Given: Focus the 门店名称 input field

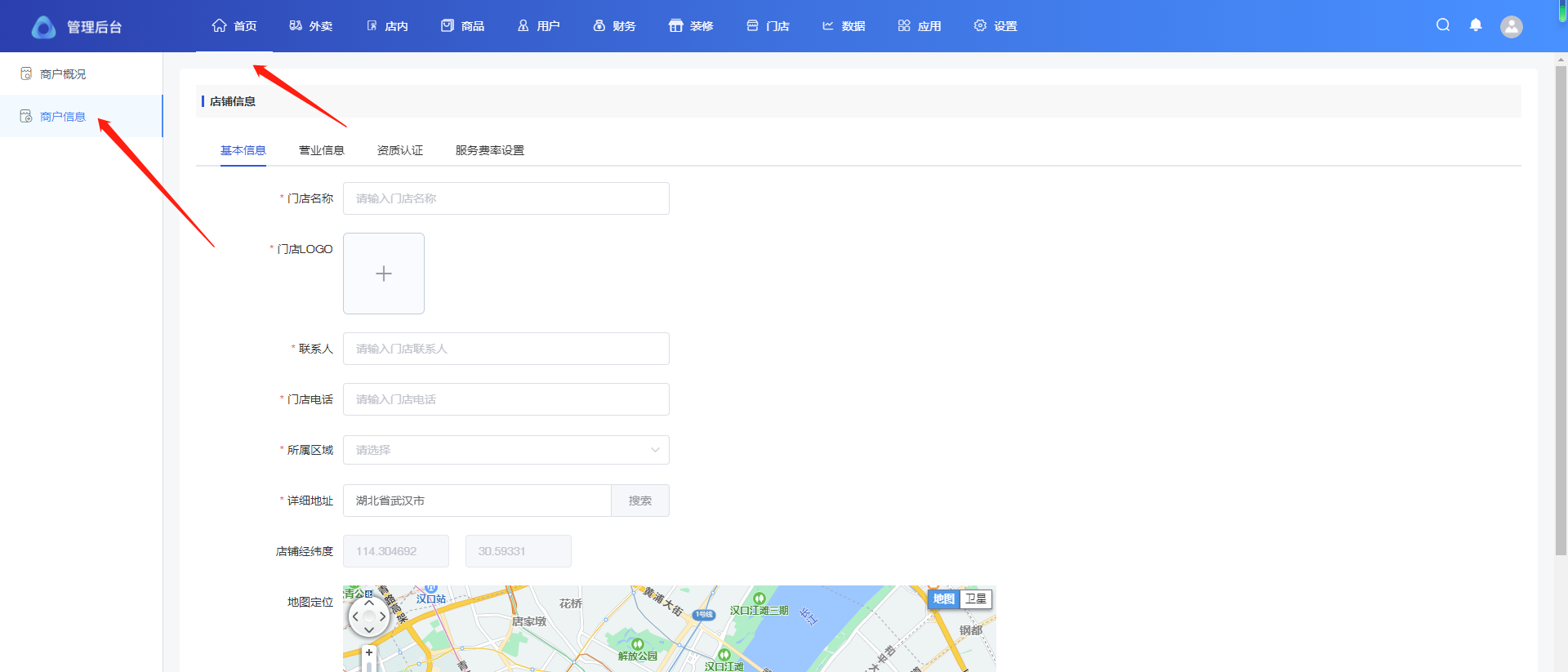Looking at the screenshot, I should coord(506,198).
